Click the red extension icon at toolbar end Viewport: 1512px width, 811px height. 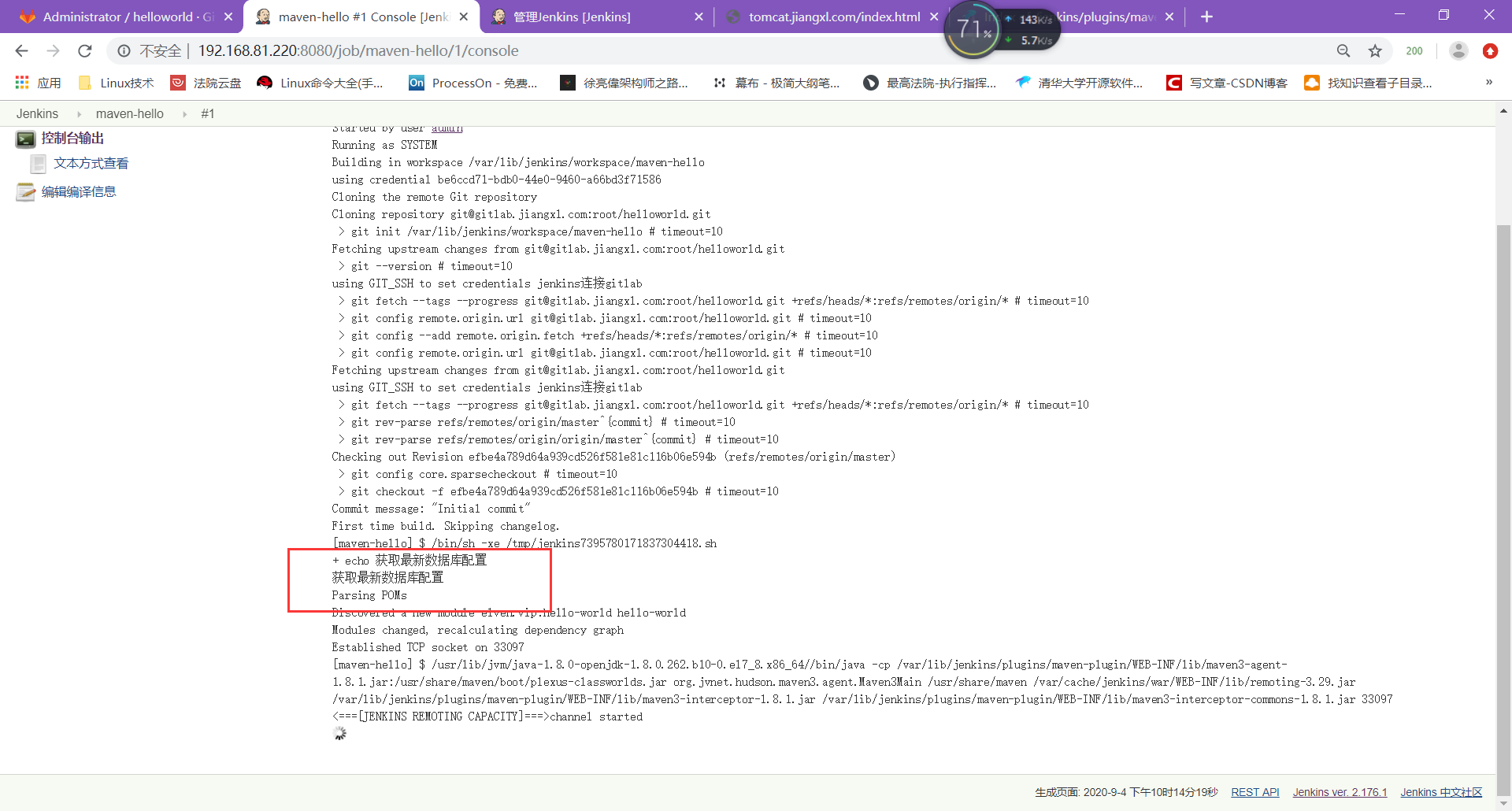coord(1490,51)
